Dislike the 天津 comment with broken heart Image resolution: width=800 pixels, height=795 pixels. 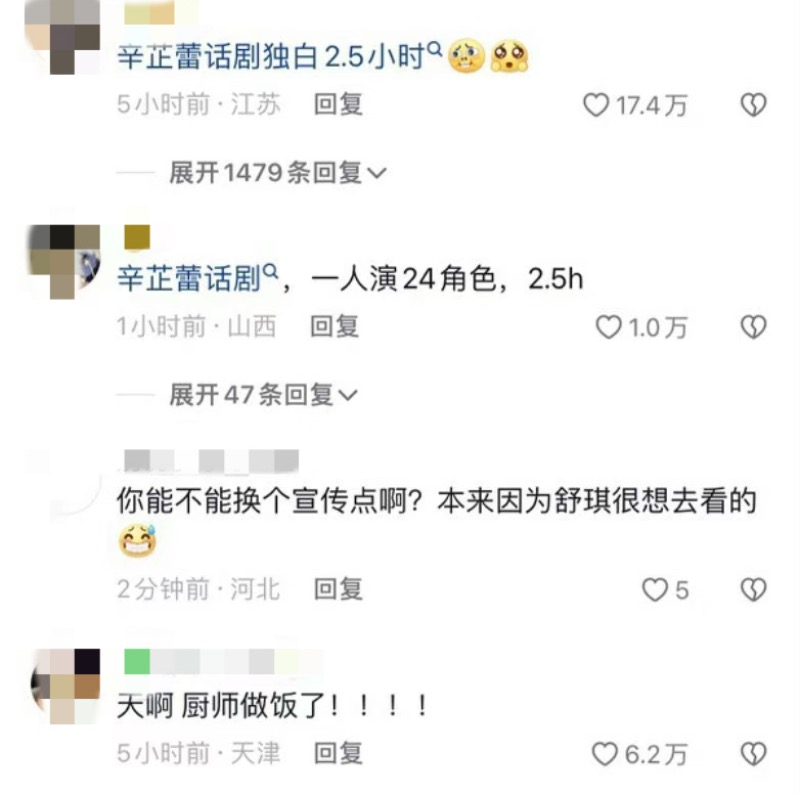point(754,754)
